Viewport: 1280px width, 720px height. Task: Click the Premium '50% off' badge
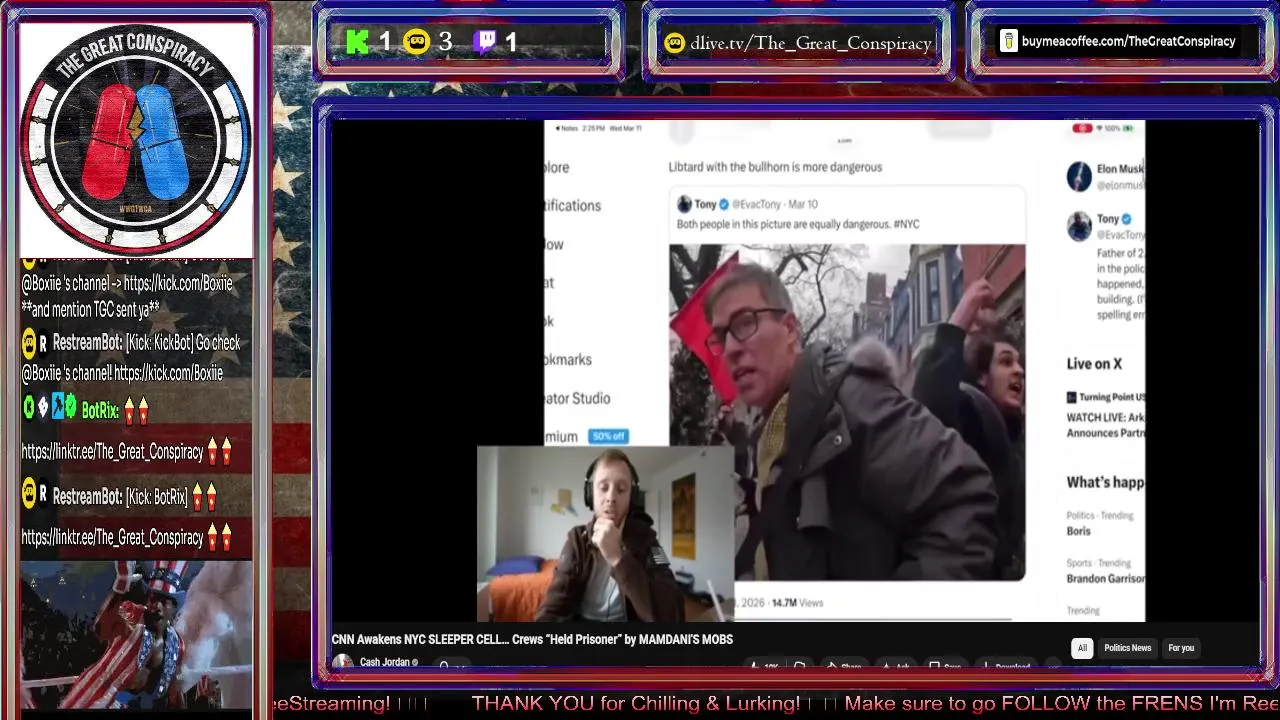click(x=608, y=436)
